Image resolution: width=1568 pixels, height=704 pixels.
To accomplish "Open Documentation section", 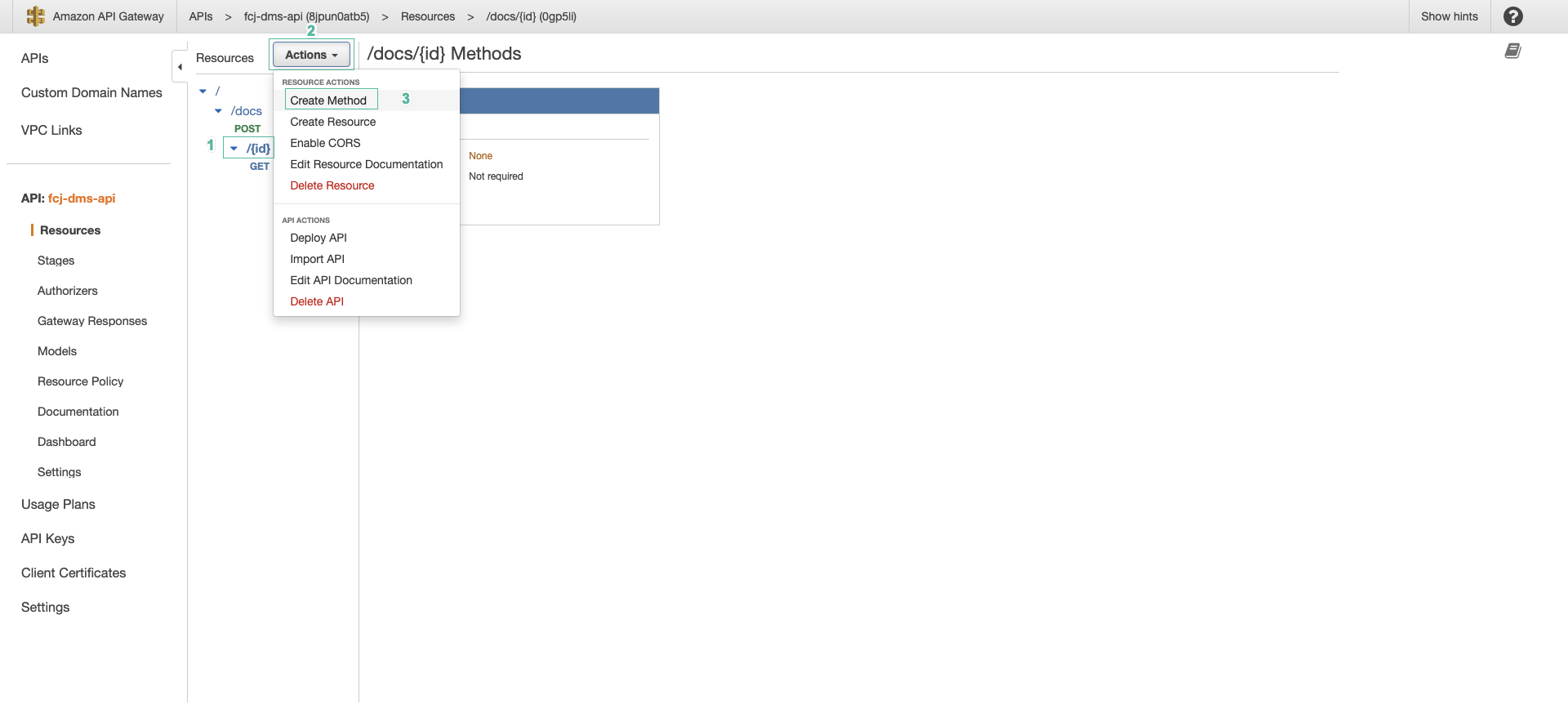I will [78, 412].
